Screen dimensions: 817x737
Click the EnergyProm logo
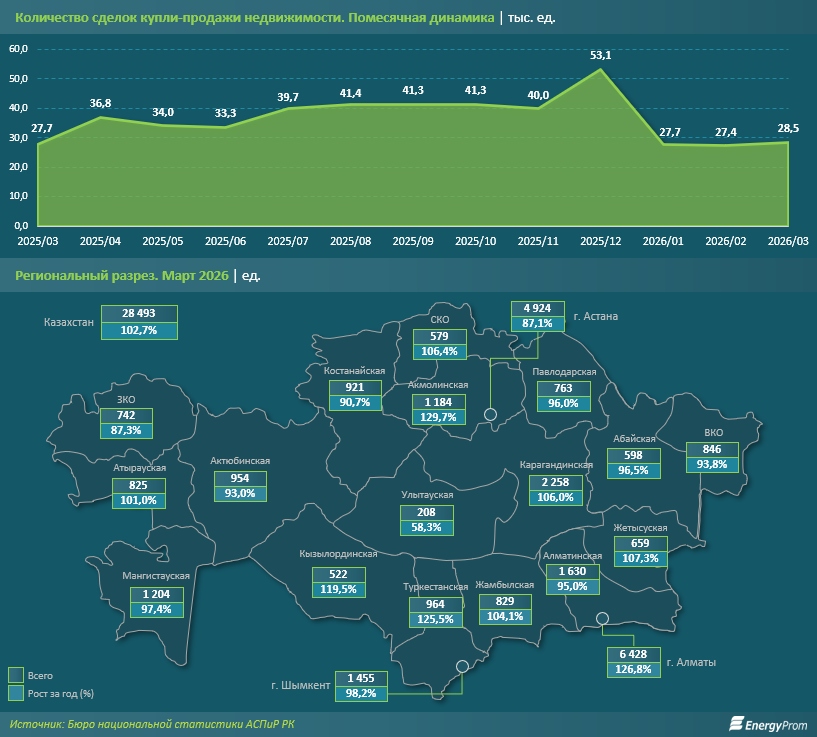pyautogui.click(x=766, y=723)
